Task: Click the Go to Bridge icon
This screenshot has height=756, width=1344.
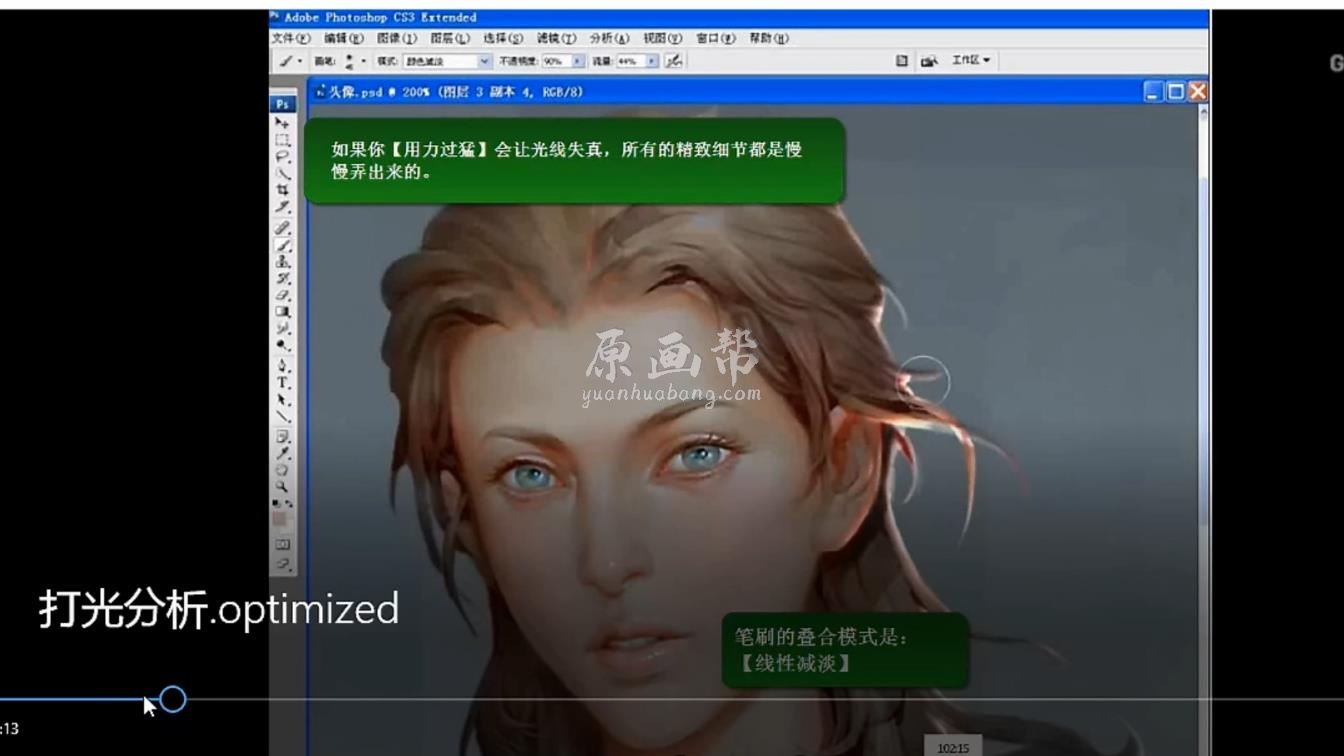Action: tap(929, 61)
